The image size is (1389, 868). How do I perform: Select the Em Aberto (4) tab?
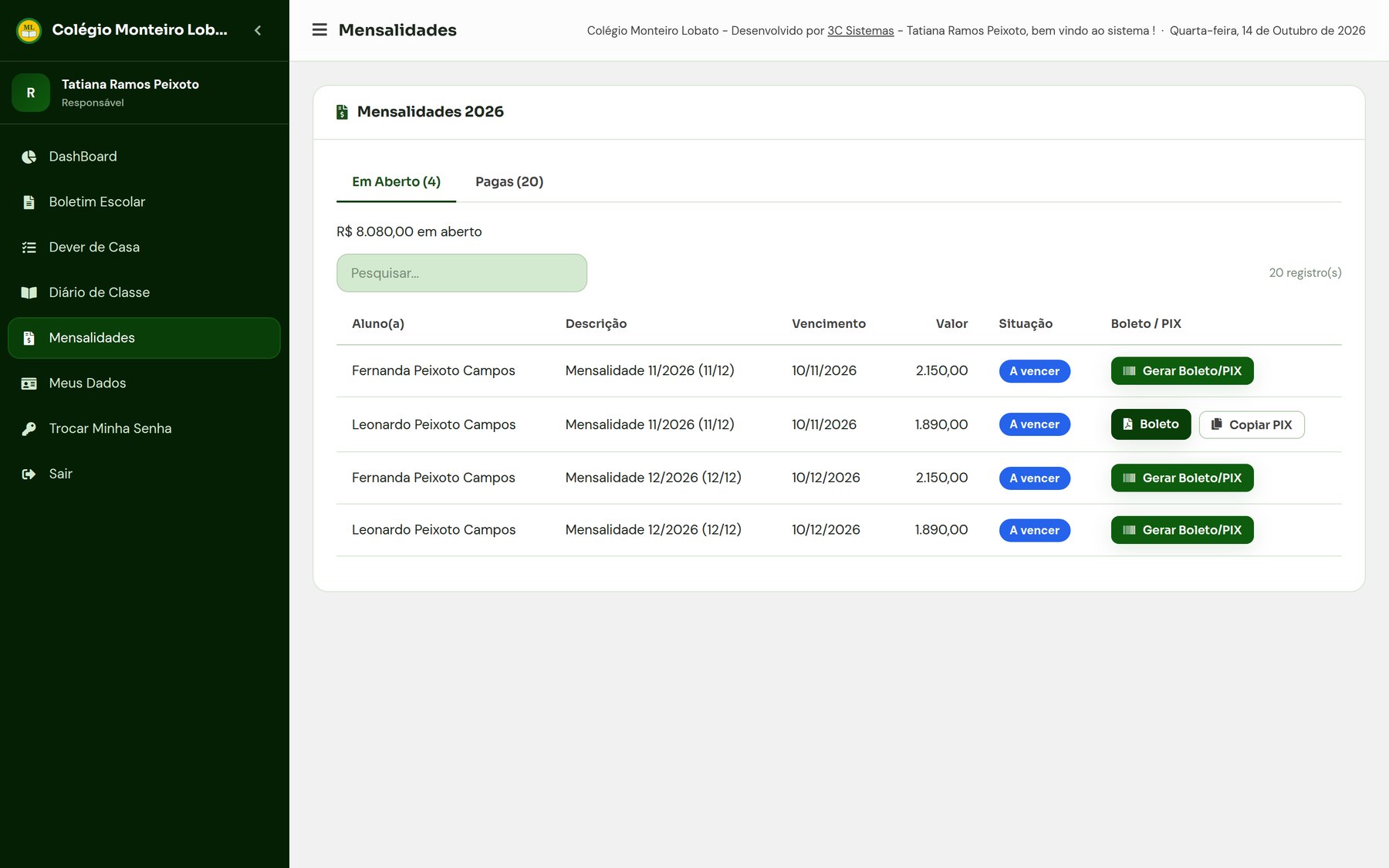coord(396,181)
